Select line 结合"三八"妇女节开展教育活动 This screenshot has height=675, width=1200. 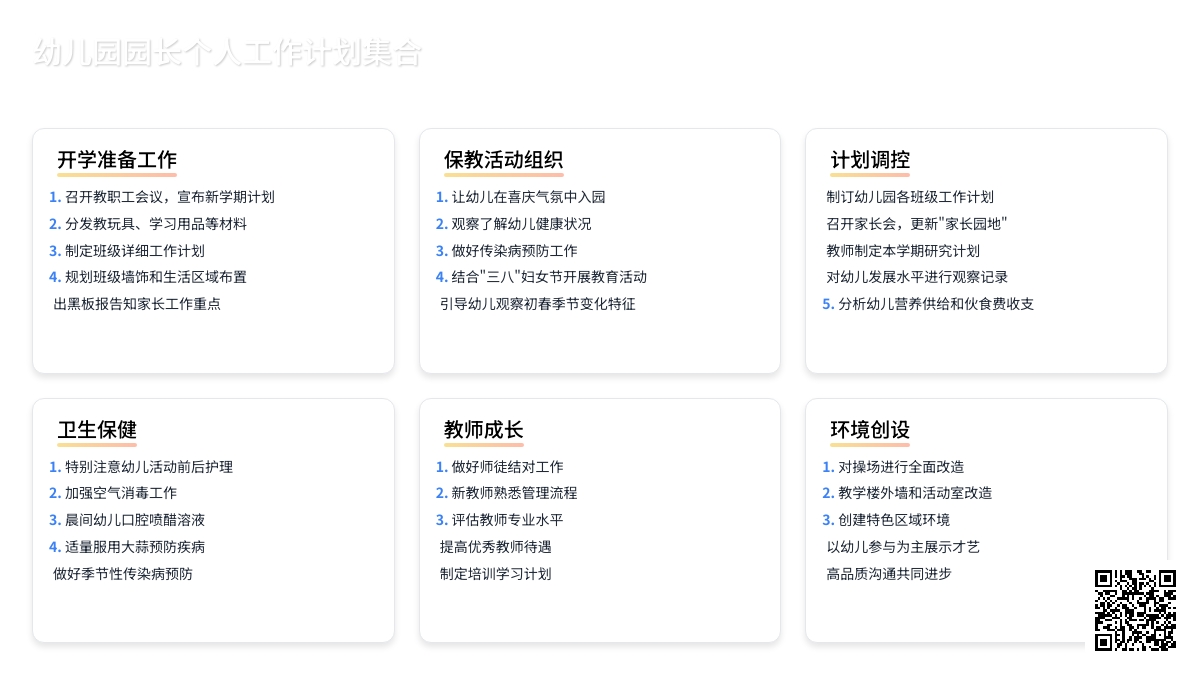pyautogui.click(x=549, y=277)
